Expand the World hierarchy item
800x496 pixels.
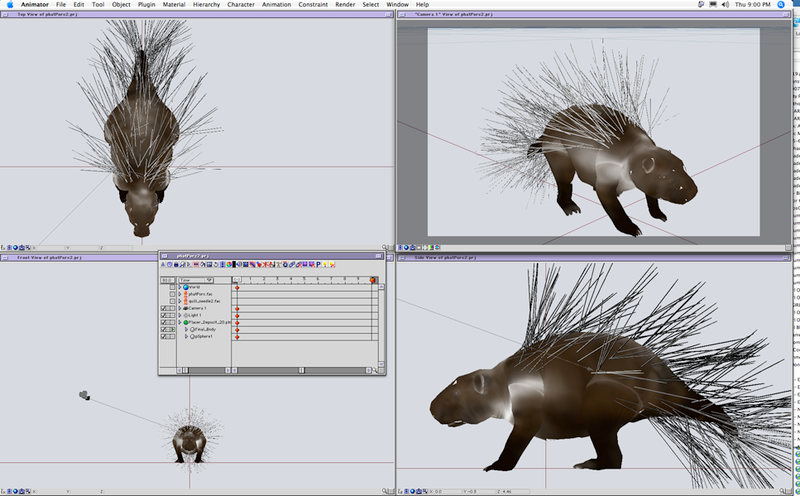179,287
